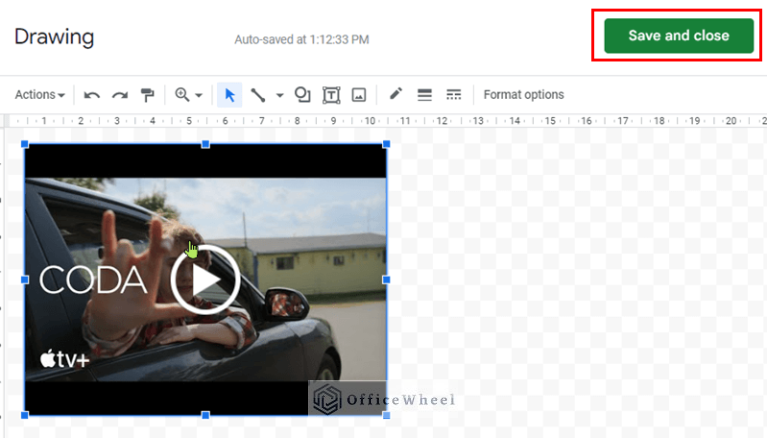
Task: Click the Drawing dialog title
Action: 54,37
